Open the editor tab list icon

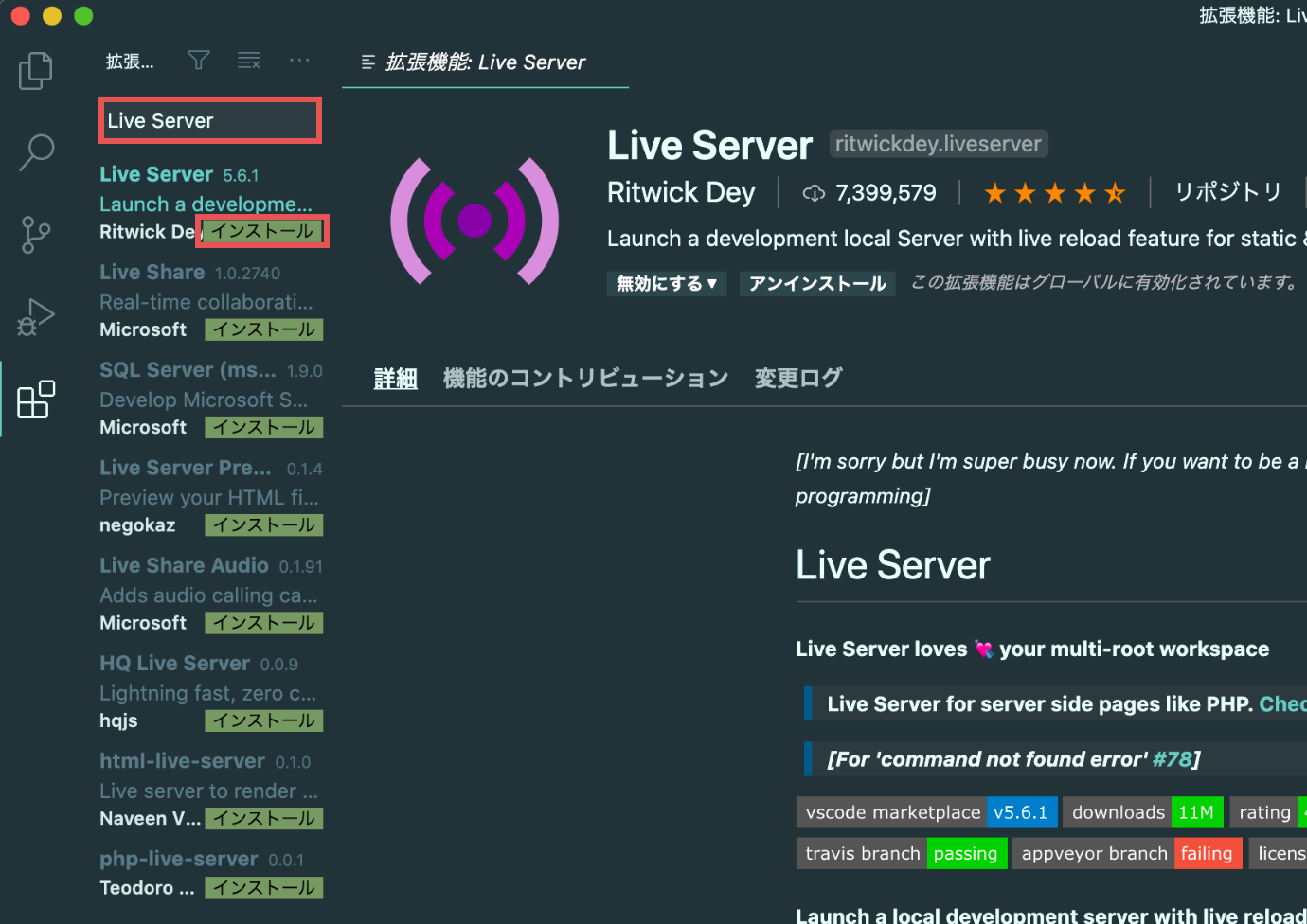tap(367, 61)
